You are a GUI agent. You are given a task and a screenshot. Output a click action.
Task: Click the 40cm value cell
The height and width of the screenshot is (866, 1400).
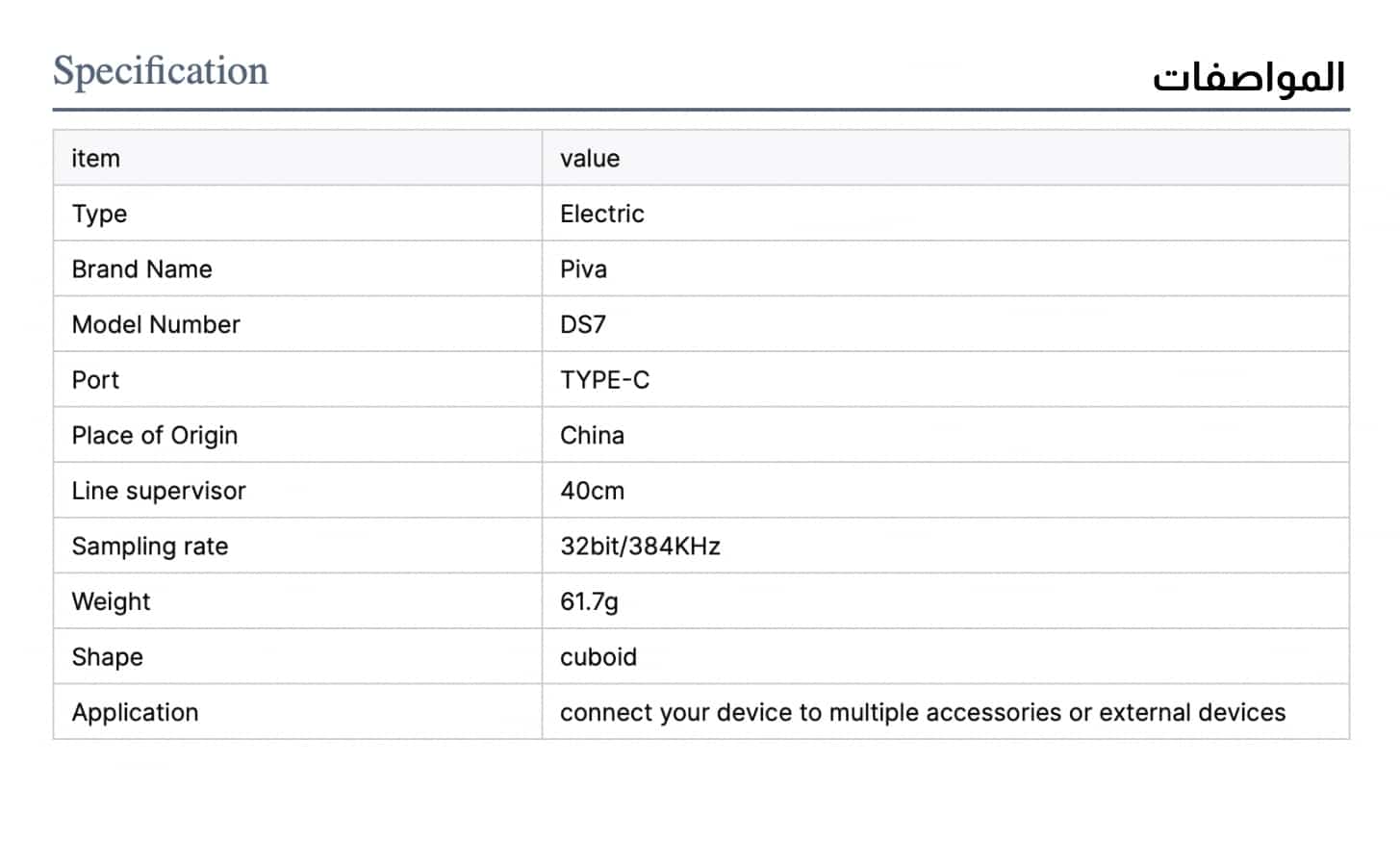tap(592, 491)
